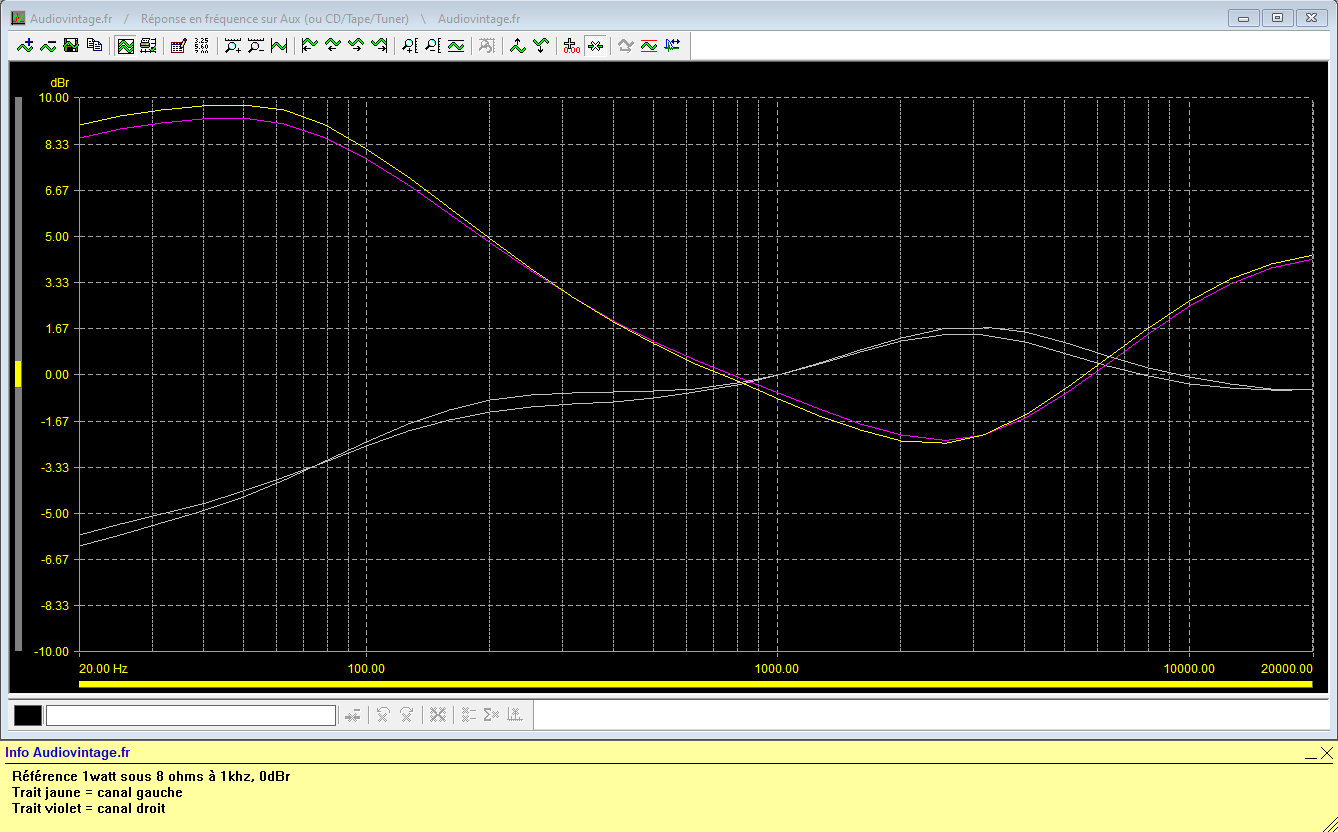Click the remove curve icon with minus sign

(48, 45)
